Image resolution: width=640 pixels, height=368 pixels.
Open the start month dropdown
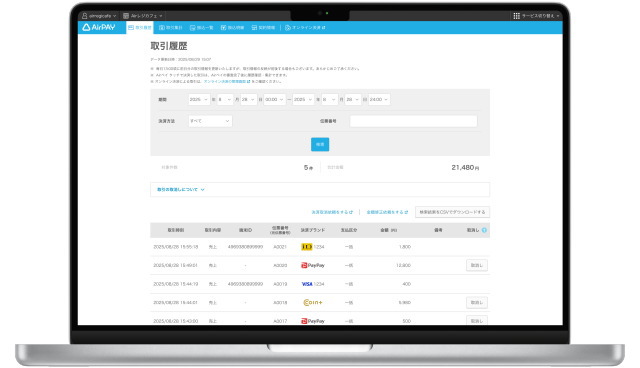click(x=225, y=100)
